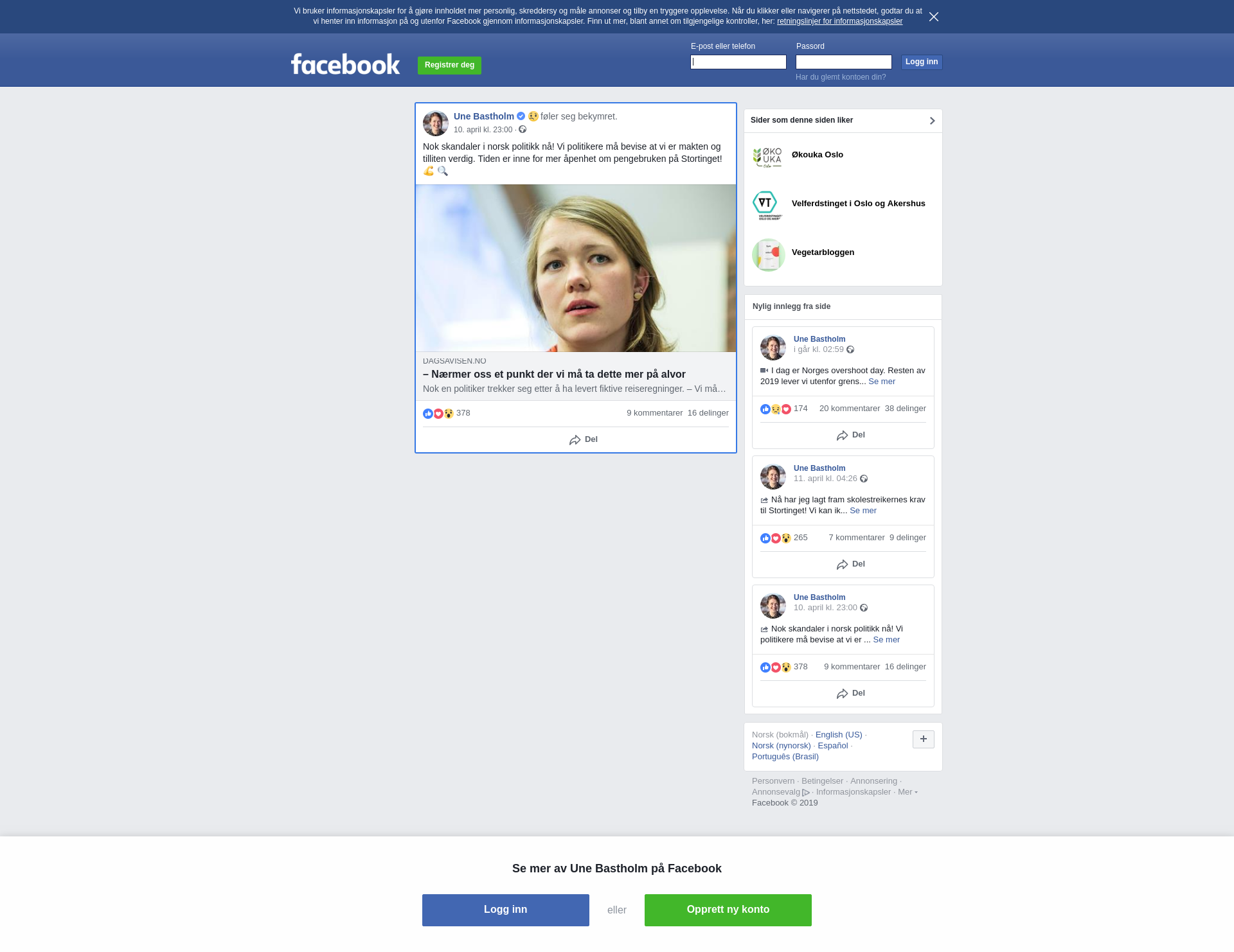1234x952 pixels.
Task: Click like reaction icon on 265 reactions post
Action: click(x=765, y=538)
